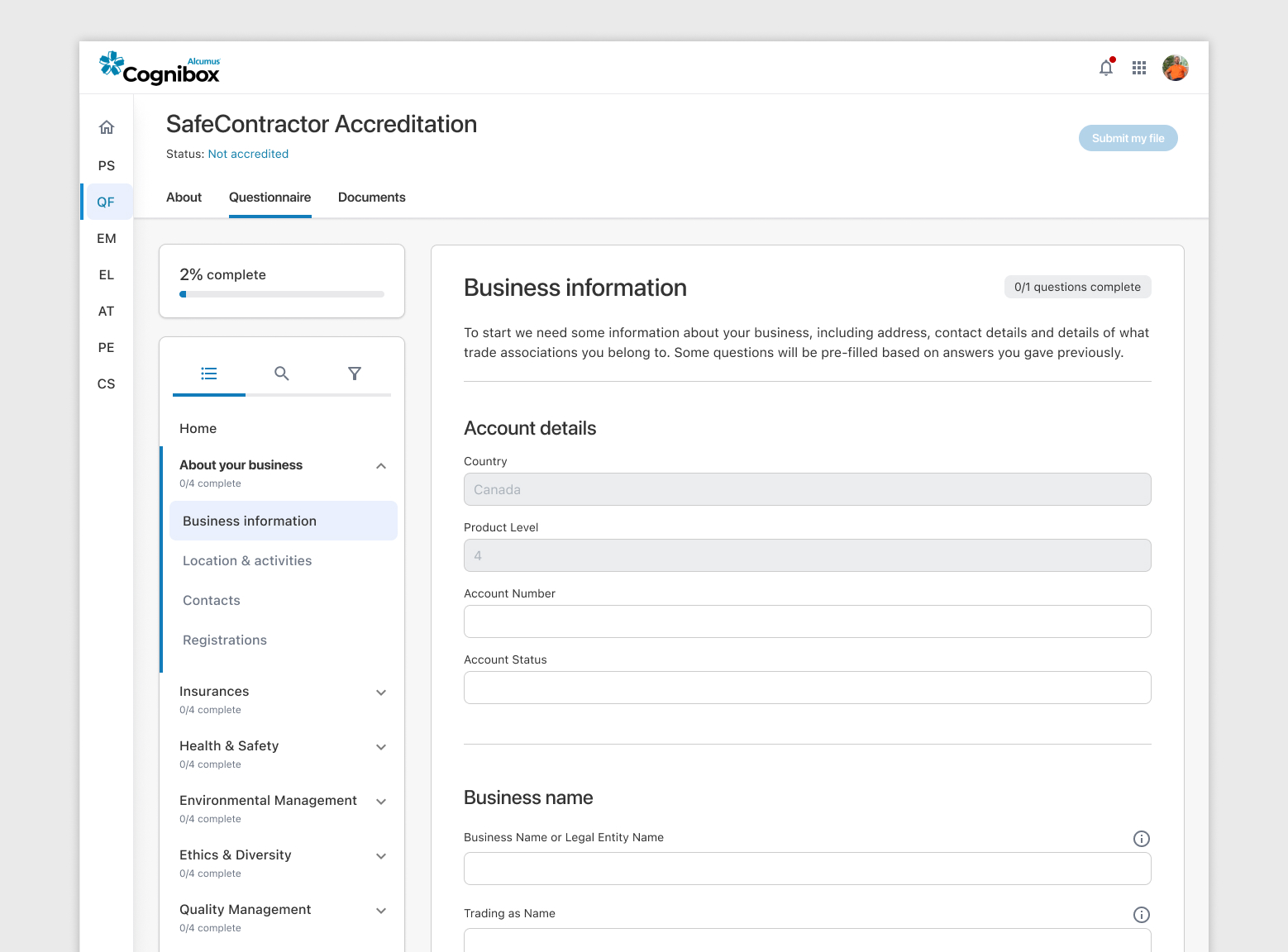Open the EM sidebar section
Viewport: 1288px width, 952px height.
point(106,238)
